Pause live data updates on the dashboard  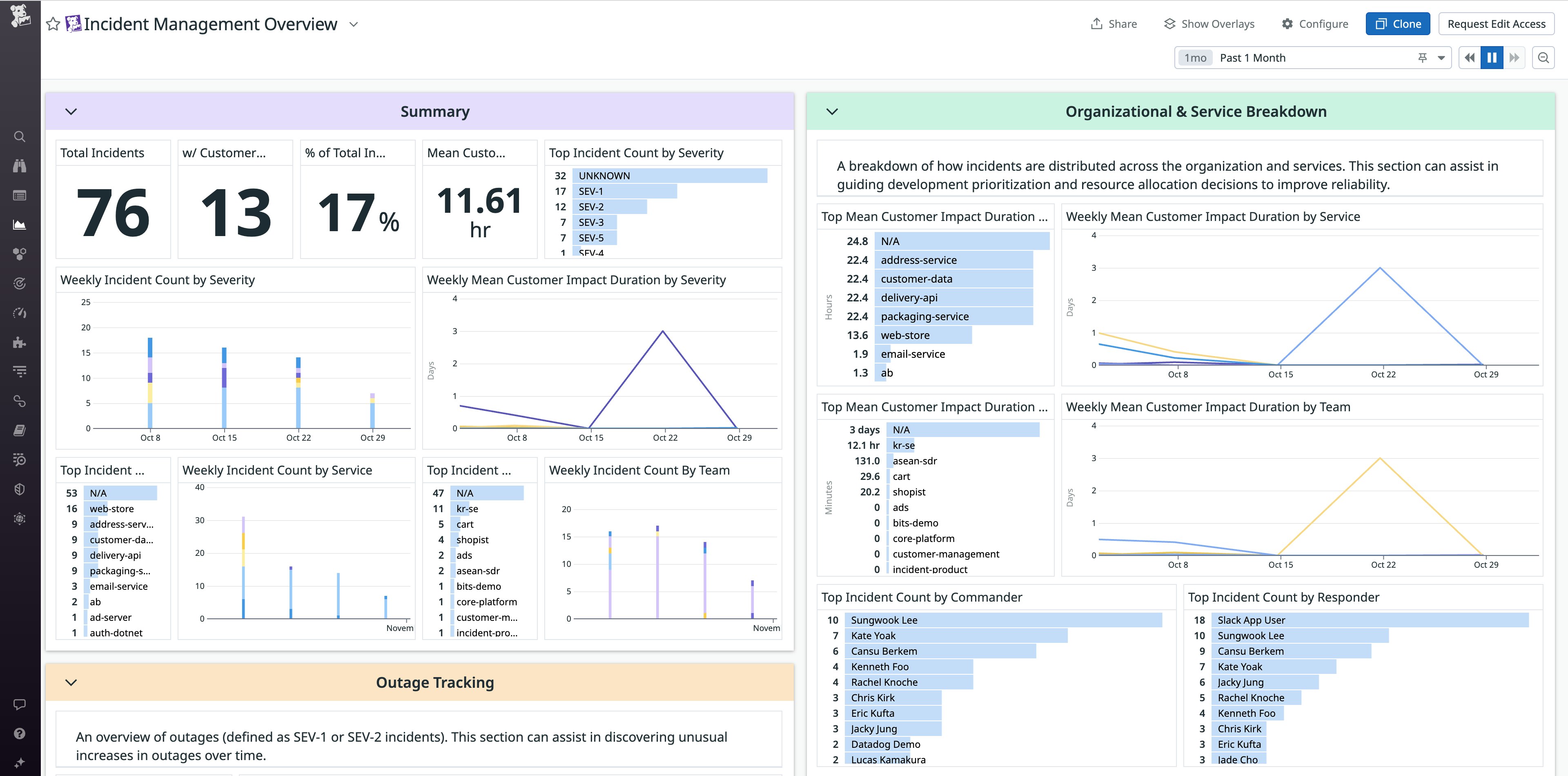click(1491, 57)
